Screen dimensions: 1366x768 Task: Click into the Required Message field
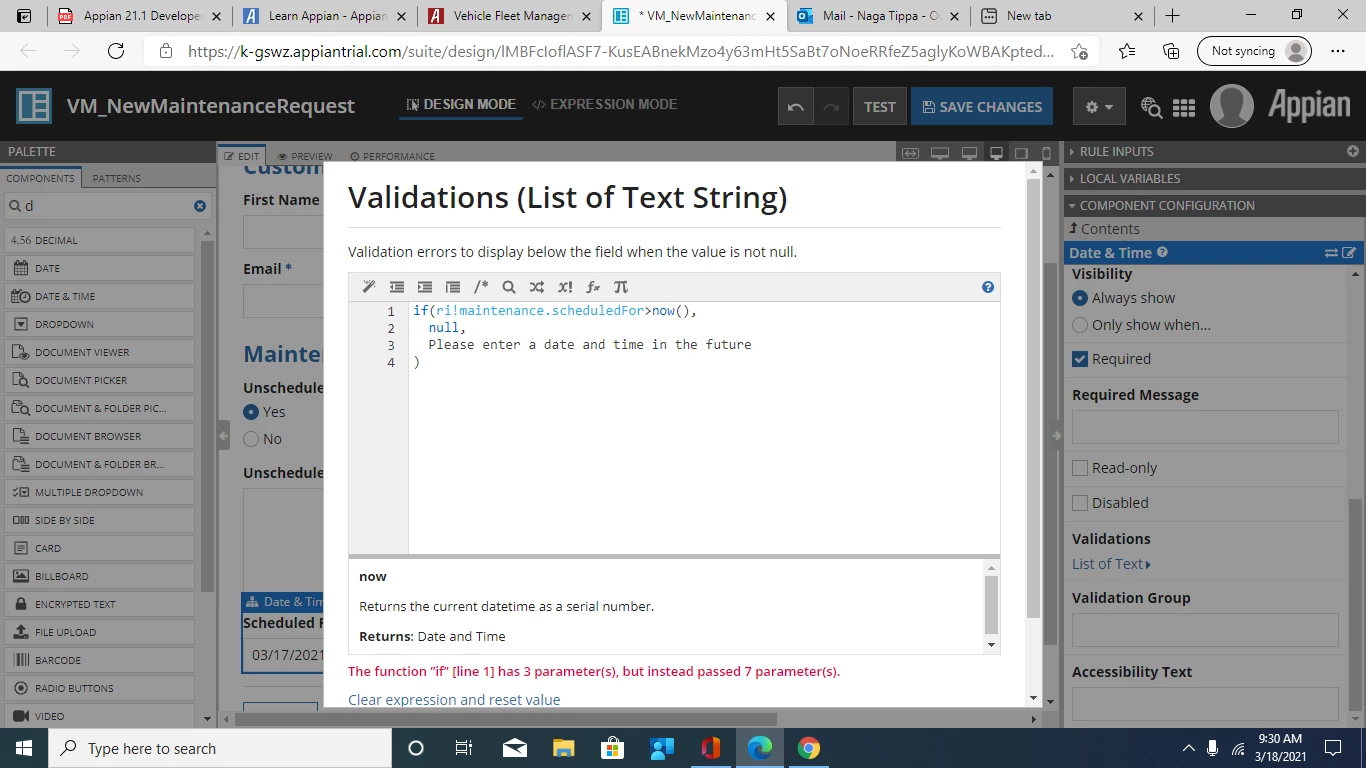pos(1205,427)
